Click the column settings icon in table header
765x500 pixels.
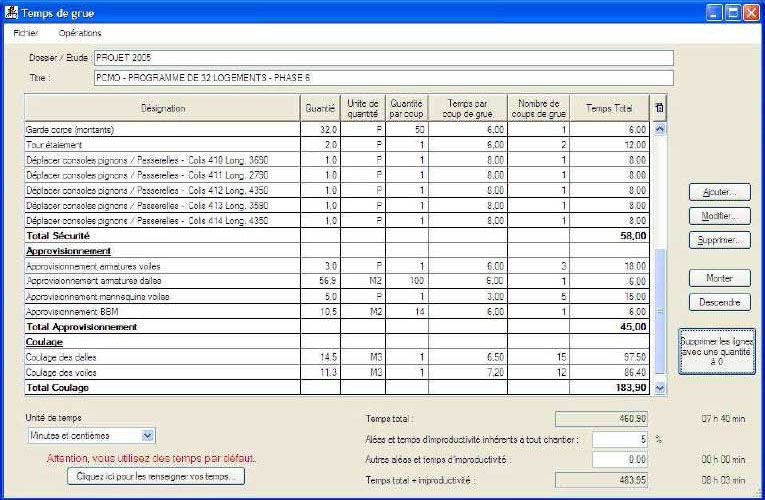click(x=659, y=108)
